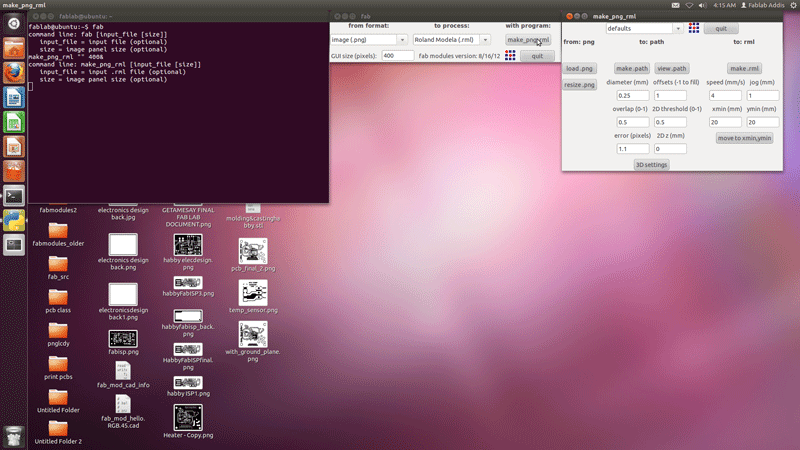This screenshot has width=800, height=450.
Task: Click the jog (mm) input field
Action: (763, 95)
